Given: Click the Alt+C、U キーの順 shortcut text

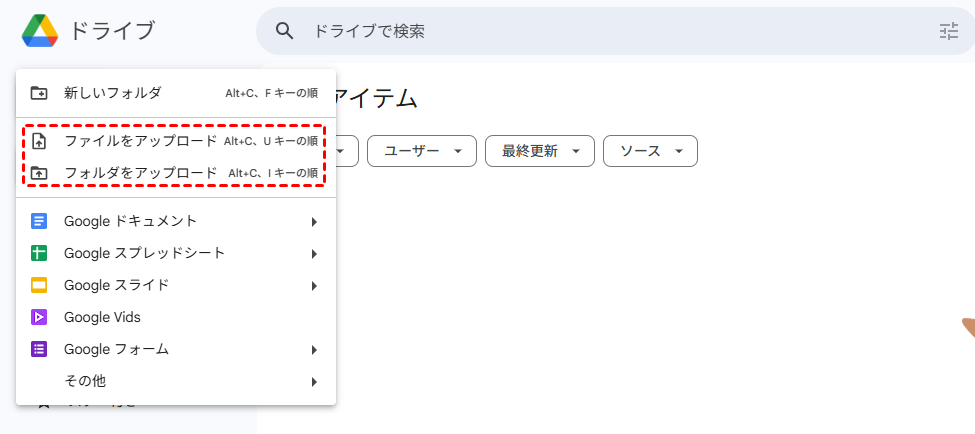Looking at the screenshot, I should pos(271,141).
